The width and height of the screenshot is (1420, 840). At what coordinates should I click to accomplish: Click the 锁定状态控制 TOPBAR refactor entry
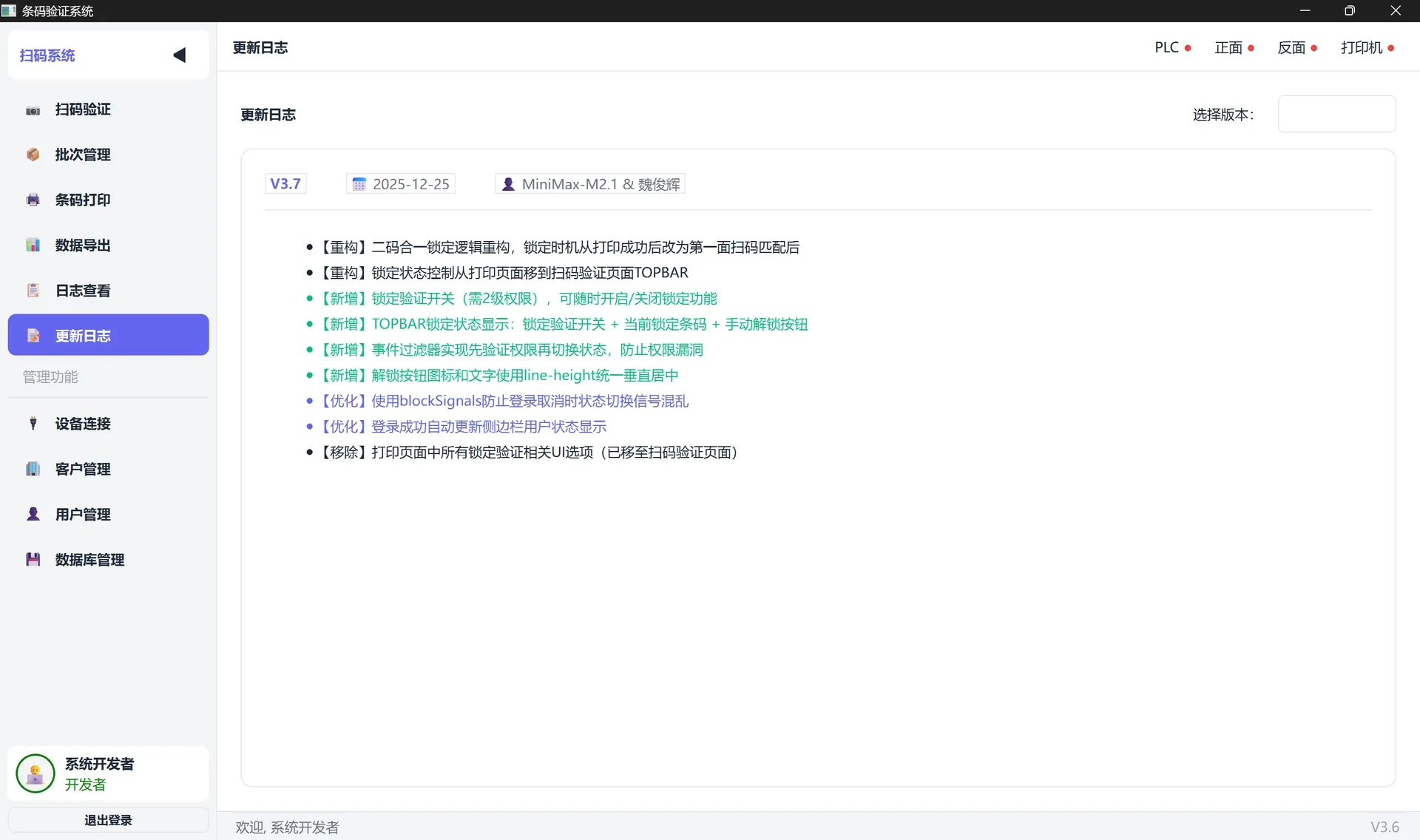(503, 273)
